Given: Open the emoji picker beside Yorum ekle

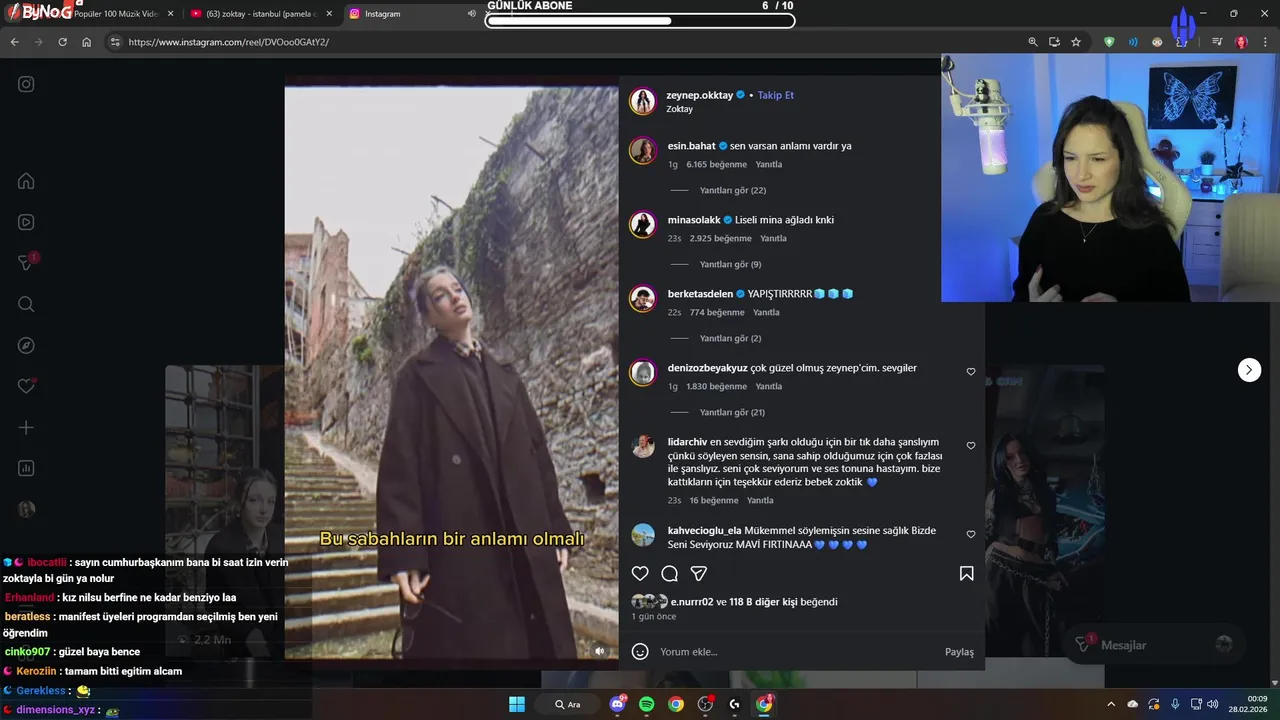Looking at the screenshot, I should click(x=640, y=651).
